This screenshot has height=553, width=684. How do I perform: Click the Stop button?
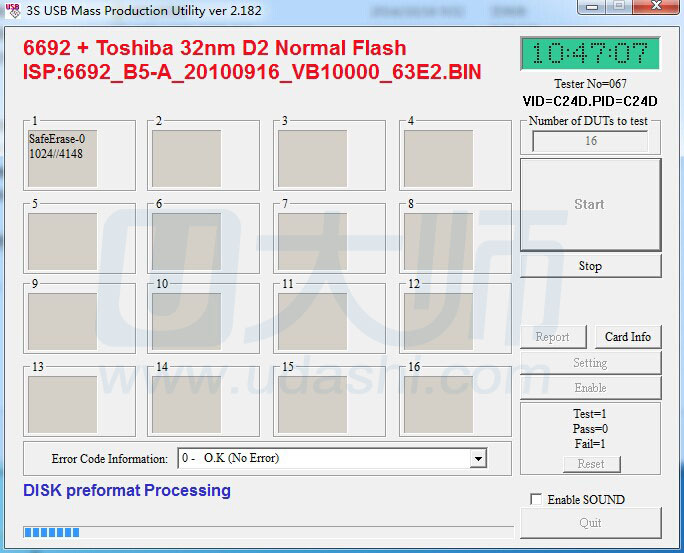[x=590, y=266]
